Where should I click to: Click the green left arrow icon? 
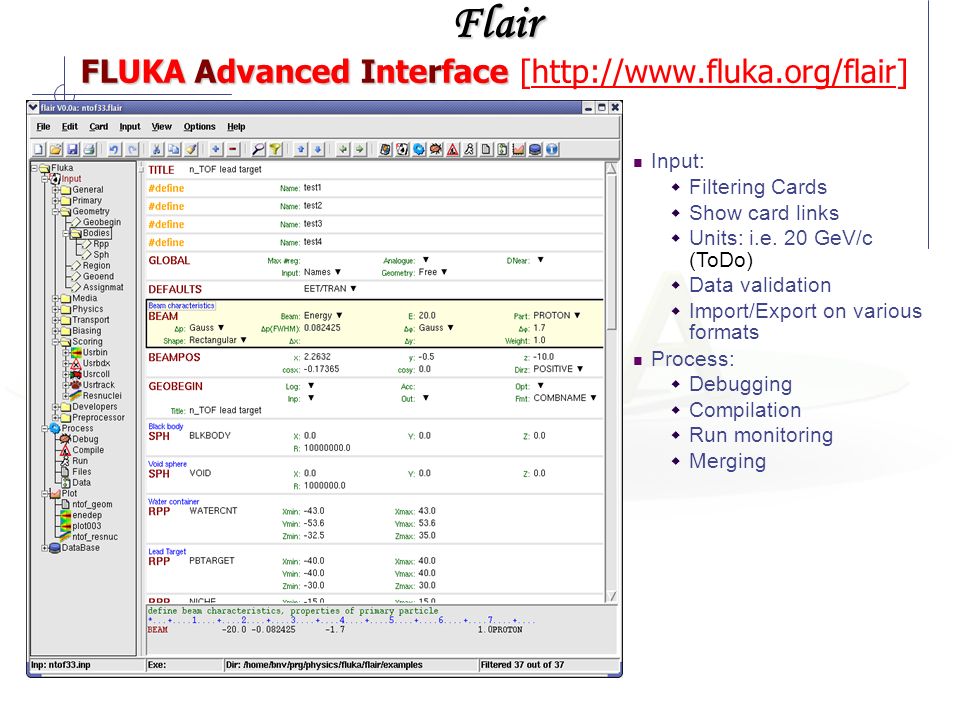coord(343,149)
